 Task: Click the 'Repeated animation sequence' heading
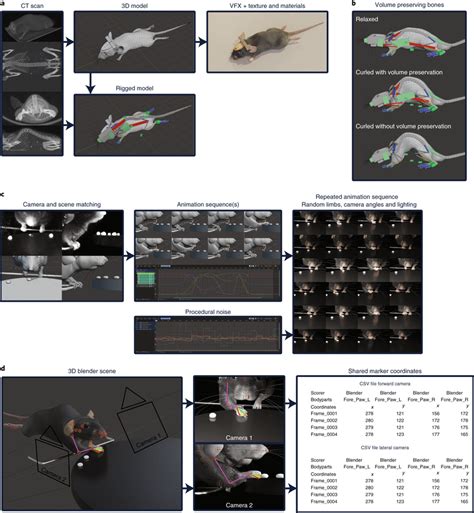point(357,197)
